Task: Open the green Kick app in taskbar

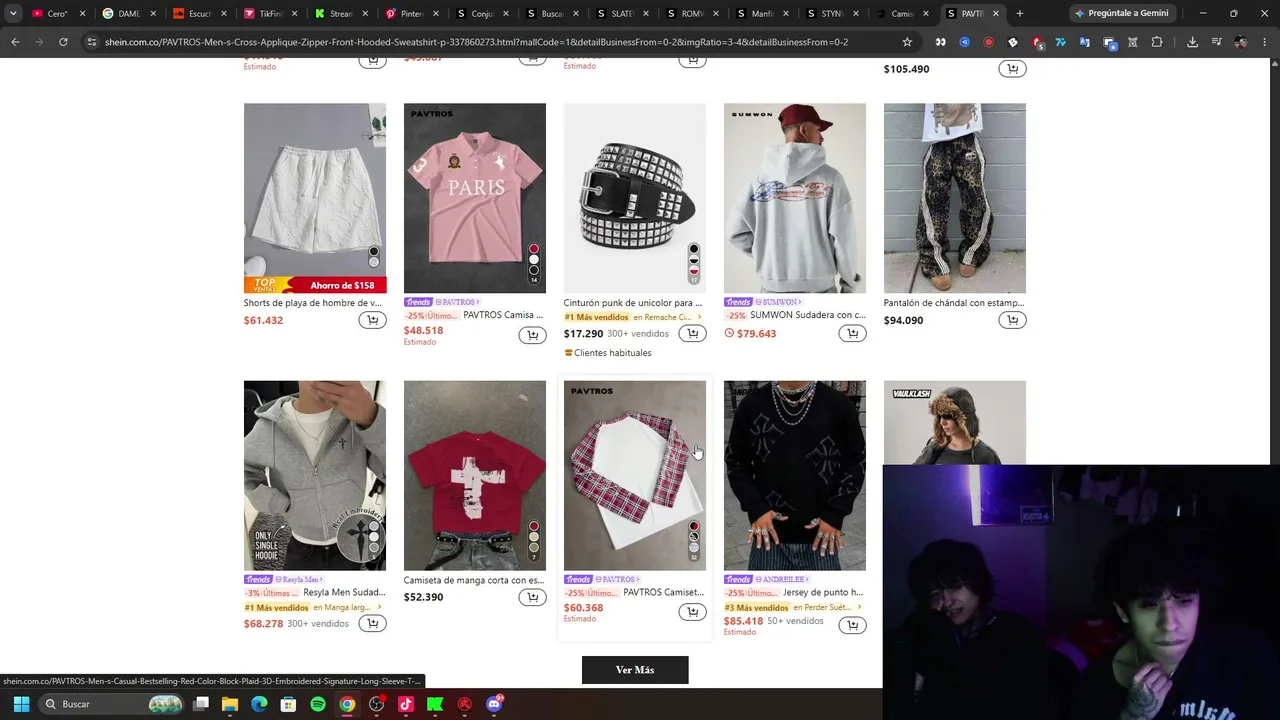Action: click(435, 704)
